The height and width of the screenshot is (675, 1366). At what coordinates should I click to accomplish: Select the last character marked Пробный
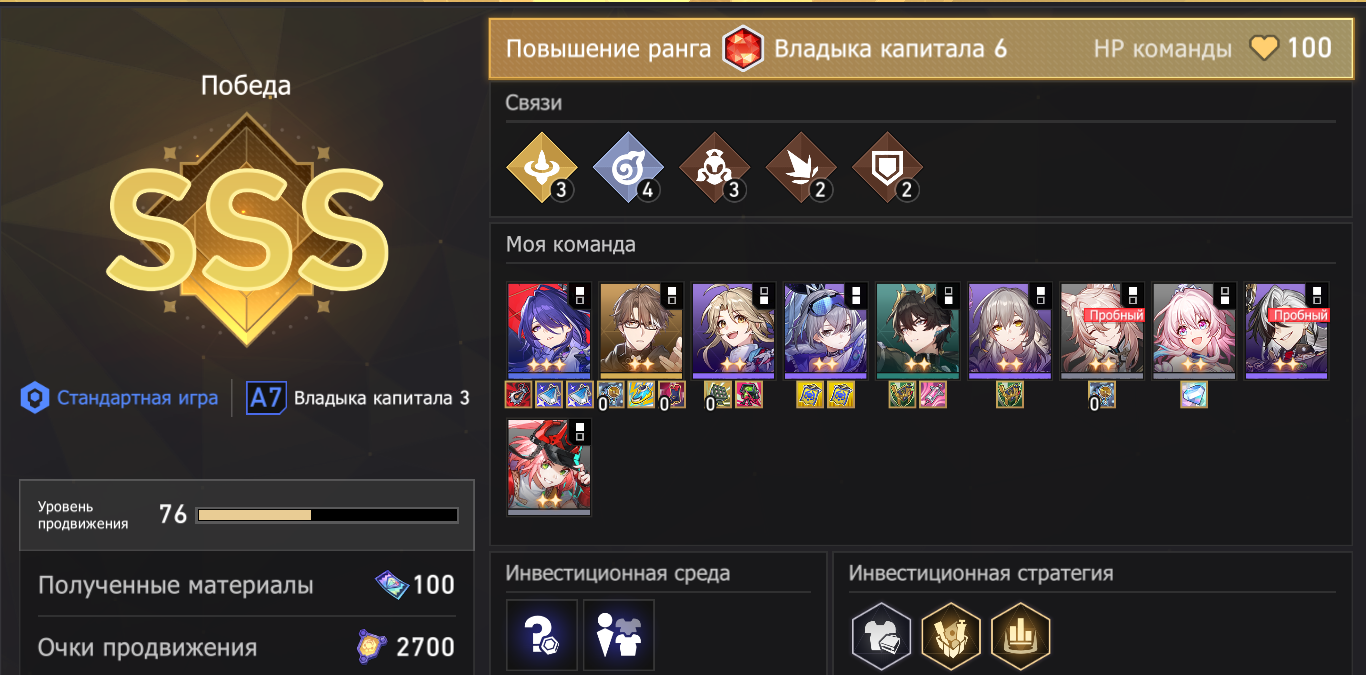[x=1286, y=331]
